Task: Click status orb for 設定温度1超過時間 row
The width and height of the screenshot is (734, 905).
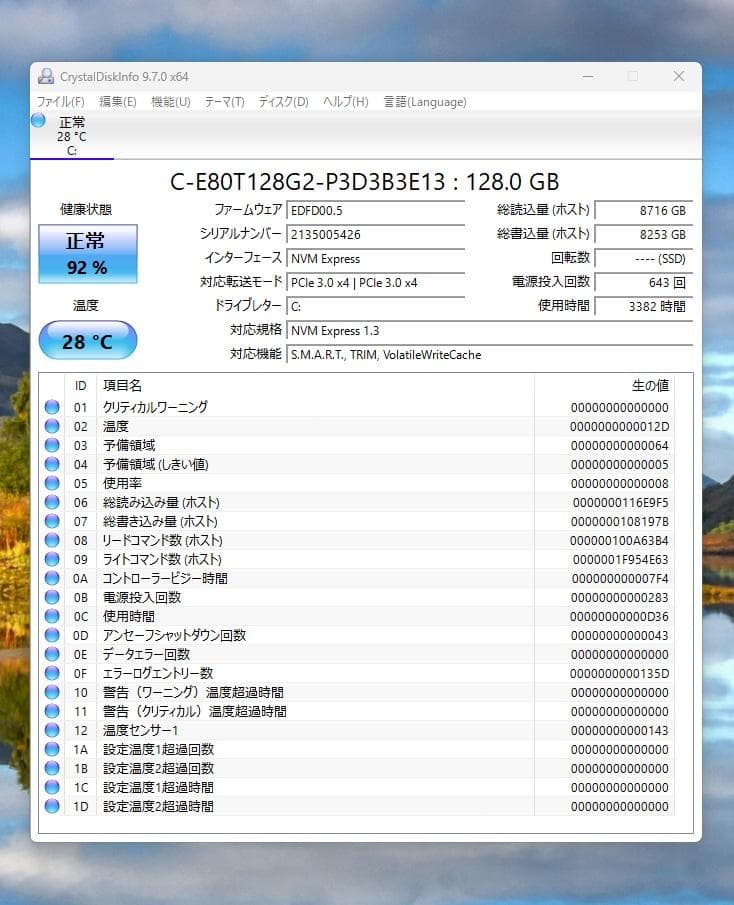Action: 52,787
